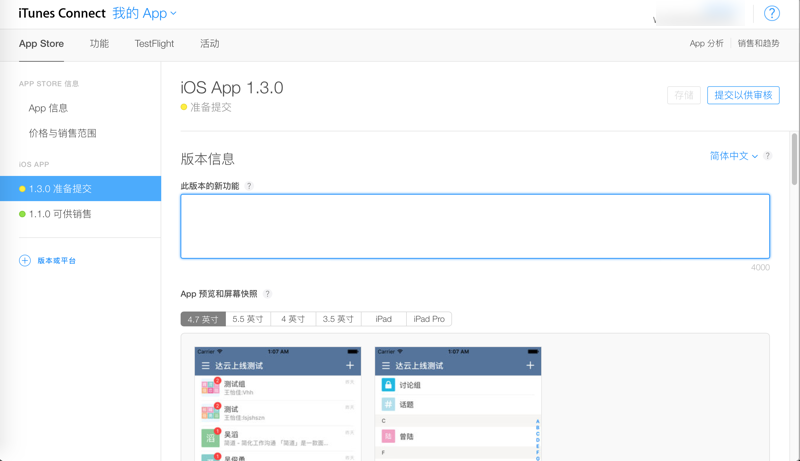The image size is (800, 461).
Task: Click help icon beside App 预览和屏幕快照
Action: (x=267, y=294)
